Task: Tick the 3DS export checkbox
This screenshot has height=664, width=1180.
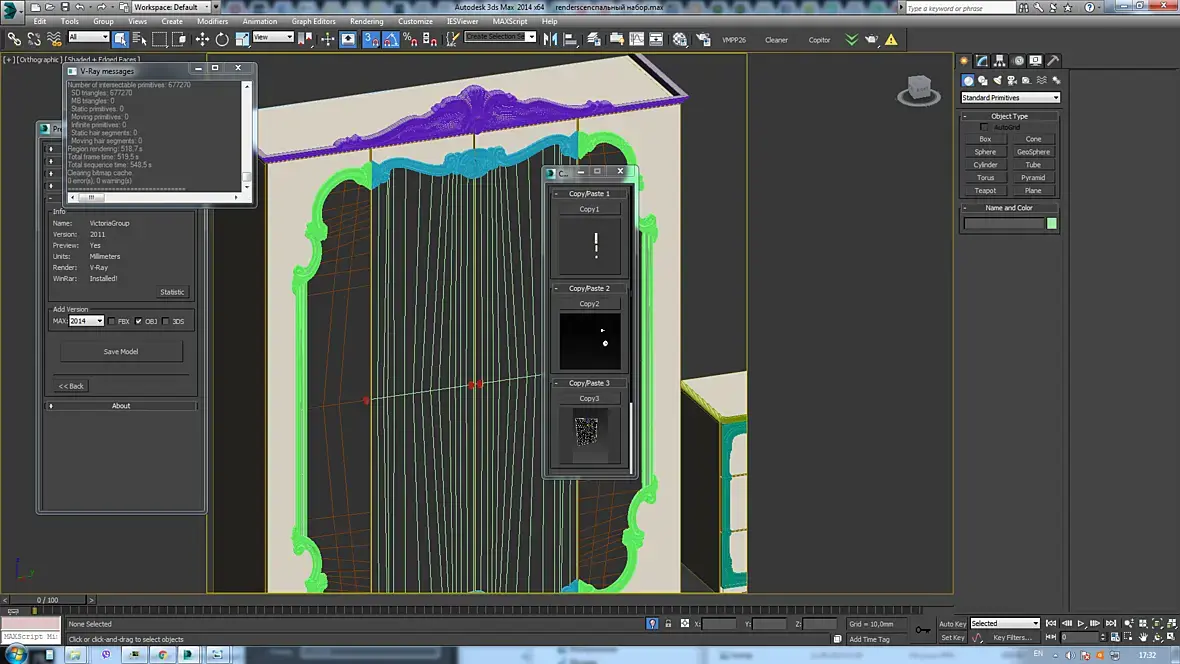Action: pyautogui.click(x=166, y=321)
